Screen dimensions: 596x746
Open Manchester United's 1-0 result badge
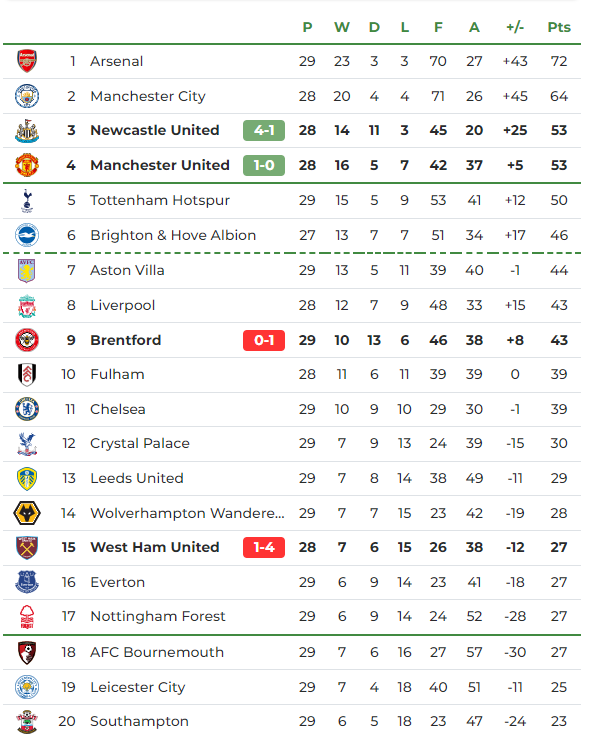pos(264,165)
